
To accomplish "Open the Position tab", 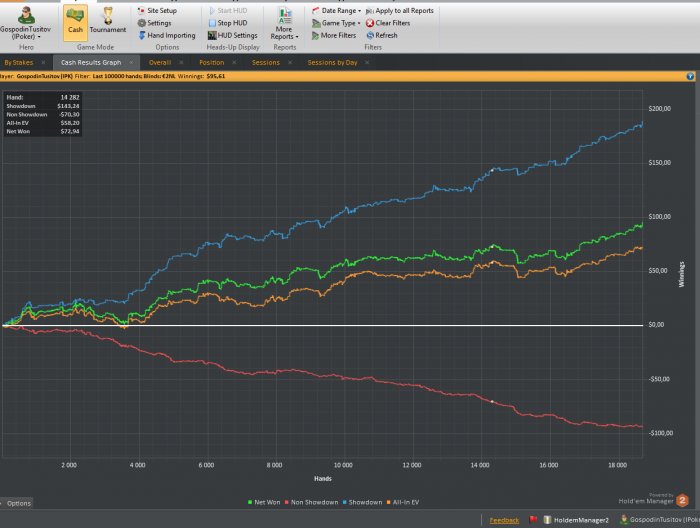I will (211, 62).
